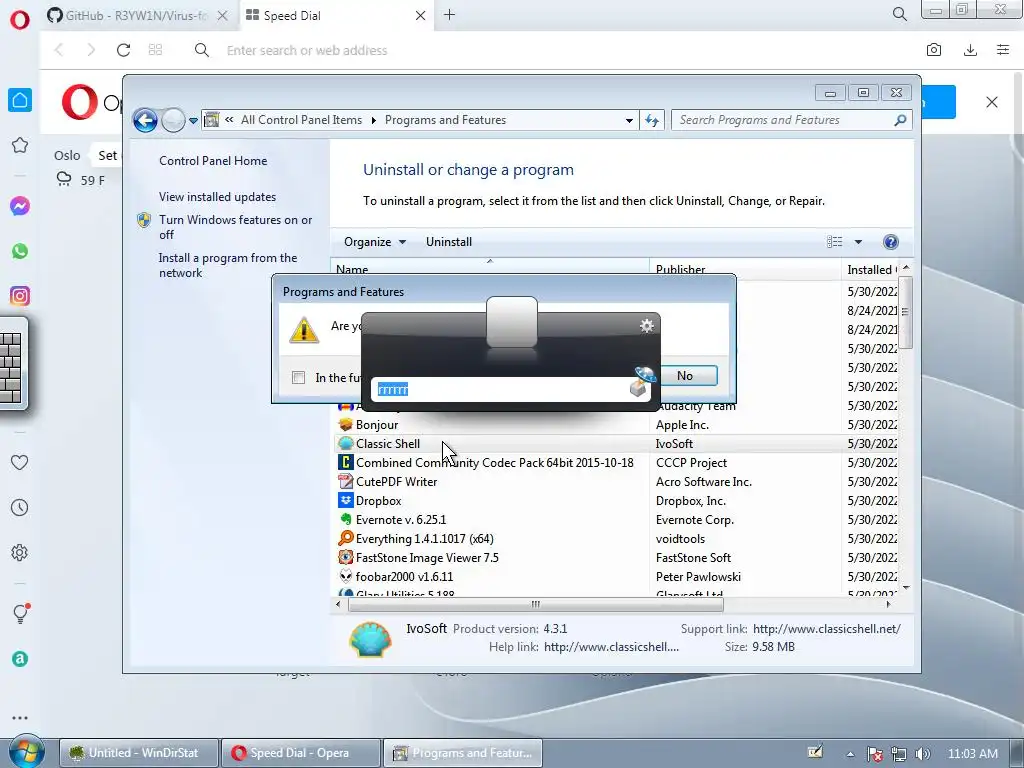Viewport: 1024px width, 768px height.
Task: Open the three-dots sidebar setup menu
Action: point(20,718)
